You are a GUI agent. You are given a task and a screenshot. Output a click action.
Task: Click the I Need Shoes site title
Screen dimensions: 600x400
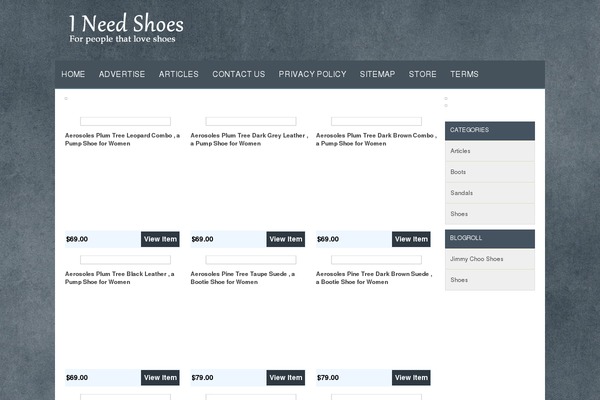[x=126, y=23]
